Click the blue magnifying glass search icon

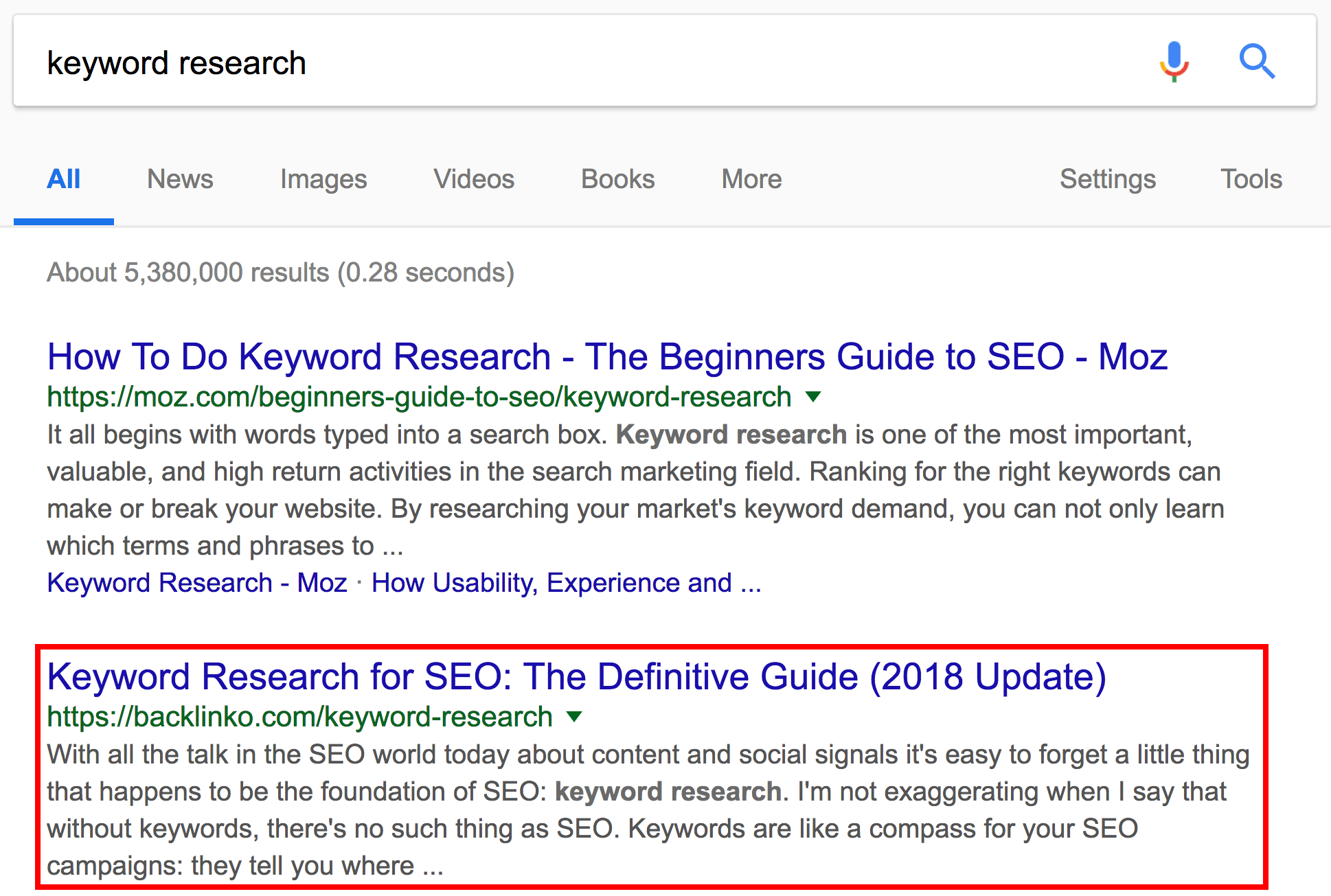(1257, 62)
